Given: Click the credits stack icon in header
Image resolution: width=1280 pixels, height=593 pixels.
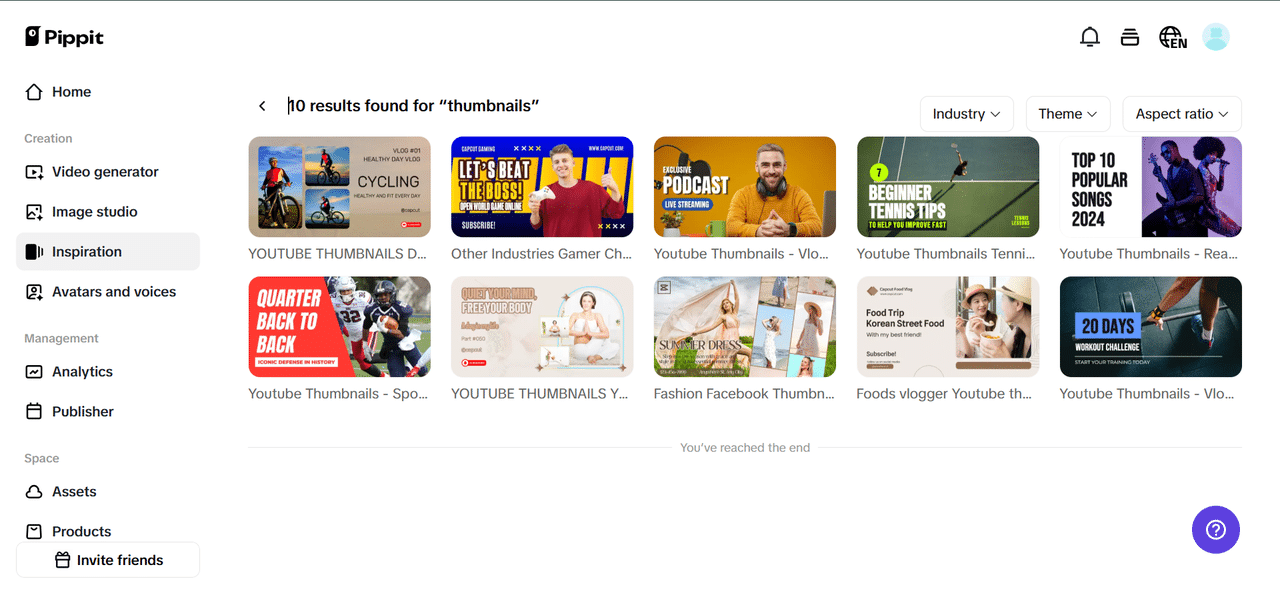Looking at the screenshot, I should (1130, 37).
